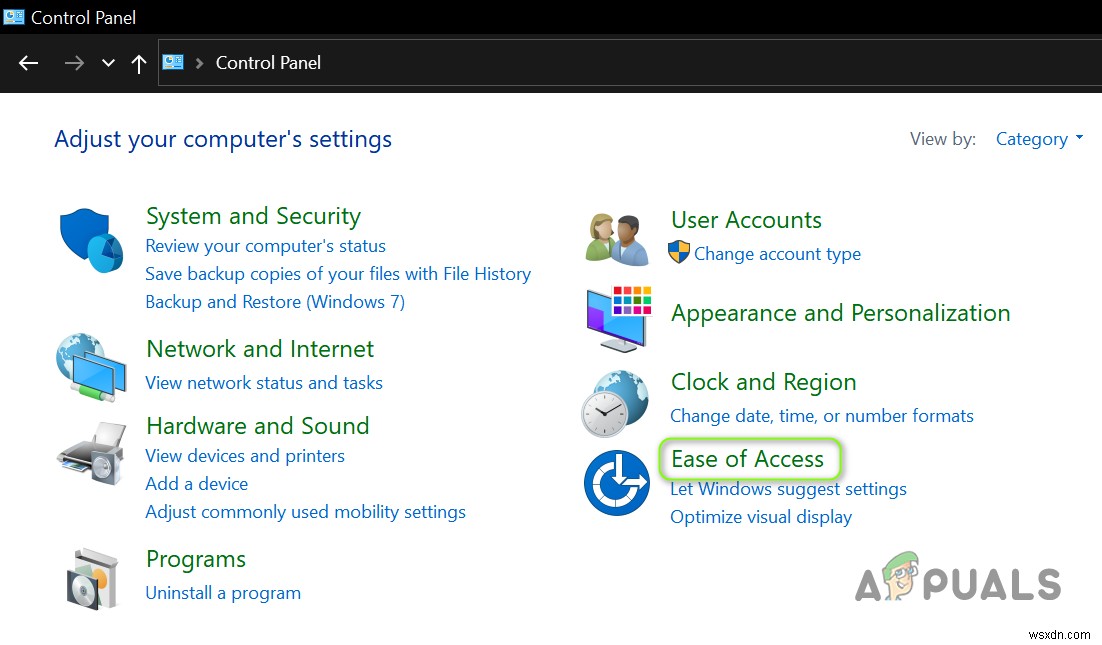
Task: Click Uninstall a program
Action: coord(223,592)
